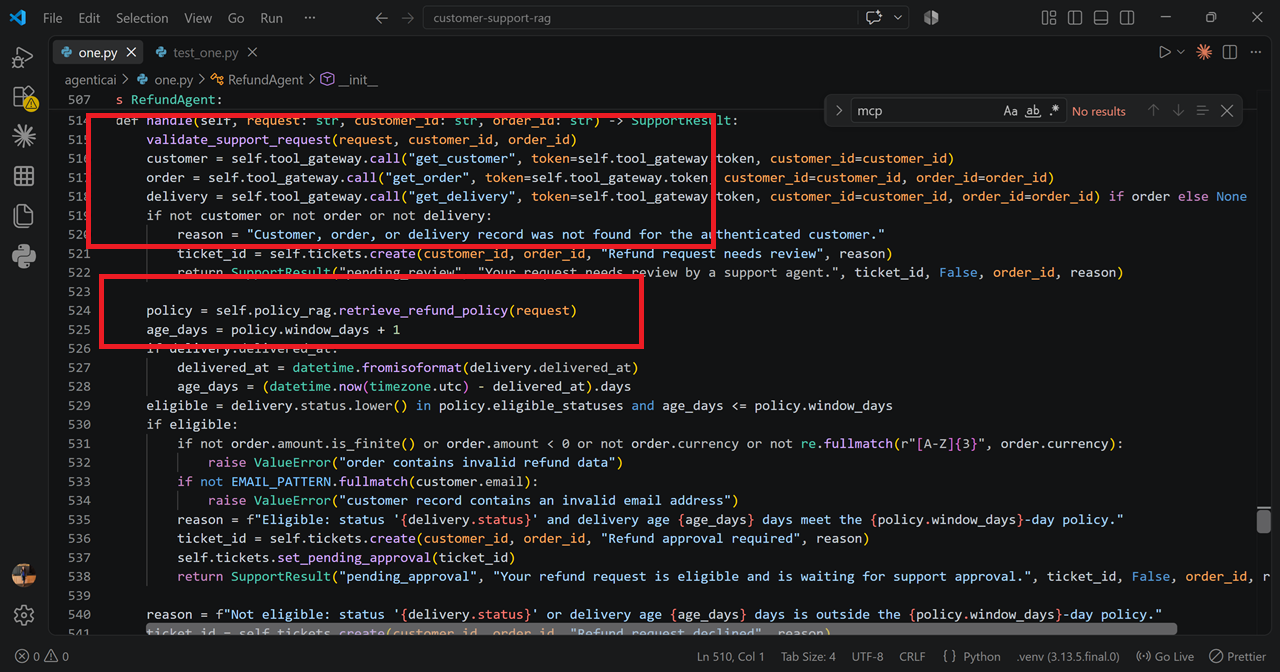Select .venv Python interpreter in status bar
1280x672 pixels.
(x=1068, y=657)
